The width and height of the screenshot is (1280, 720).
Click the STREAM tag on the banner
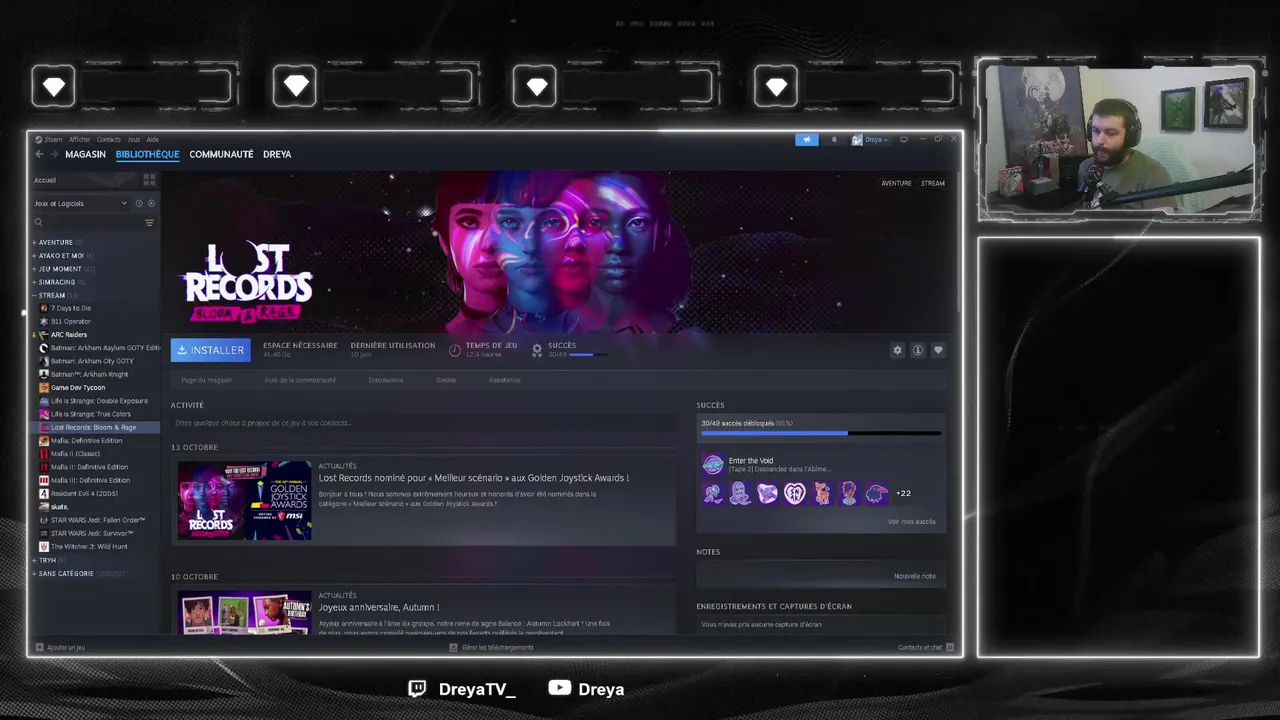pos(932,183)
